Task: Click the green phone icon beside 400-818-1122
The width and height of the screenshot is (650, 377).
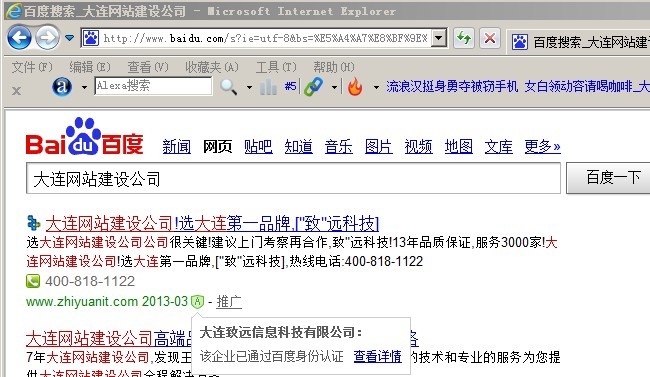Action: coord(33,281)
